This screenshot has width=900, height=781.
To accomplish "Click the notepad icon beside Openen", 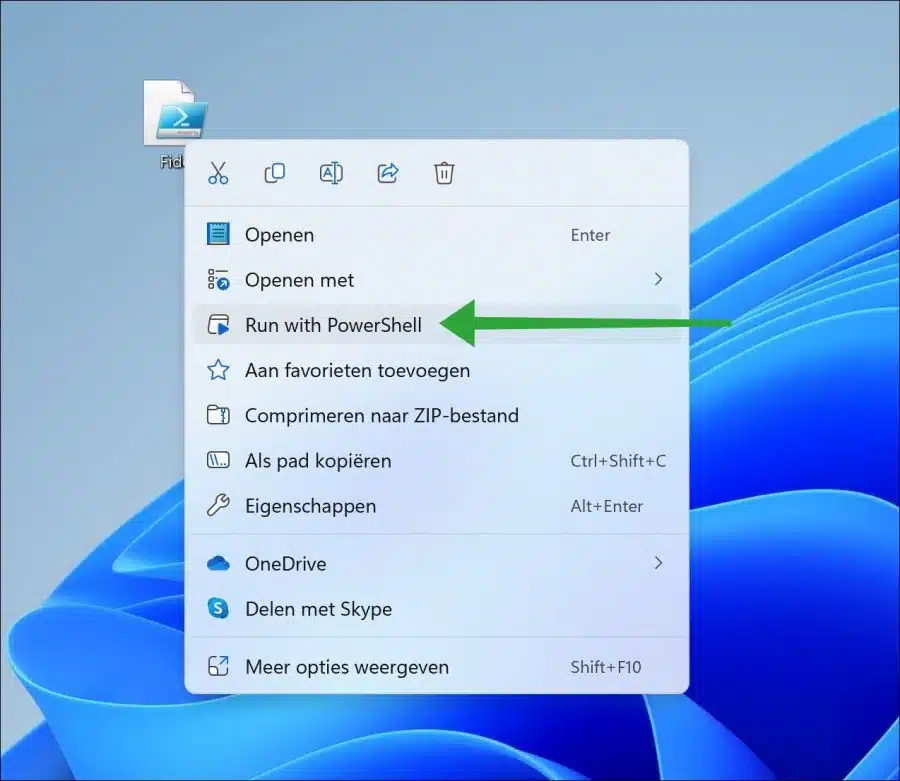I will pos(218,234).
